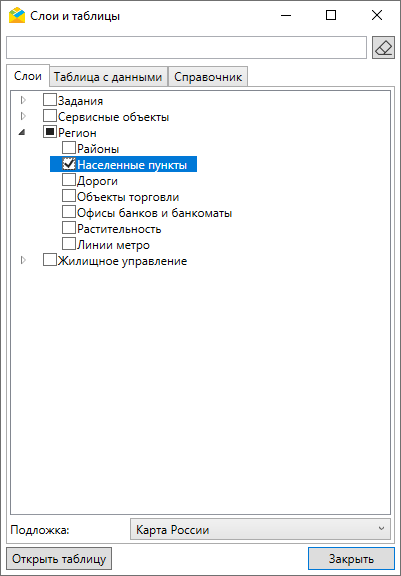Viewport: 401px width, 576px height.
Task: Click the app logo in title bar
Action: (x=17, y=16)
